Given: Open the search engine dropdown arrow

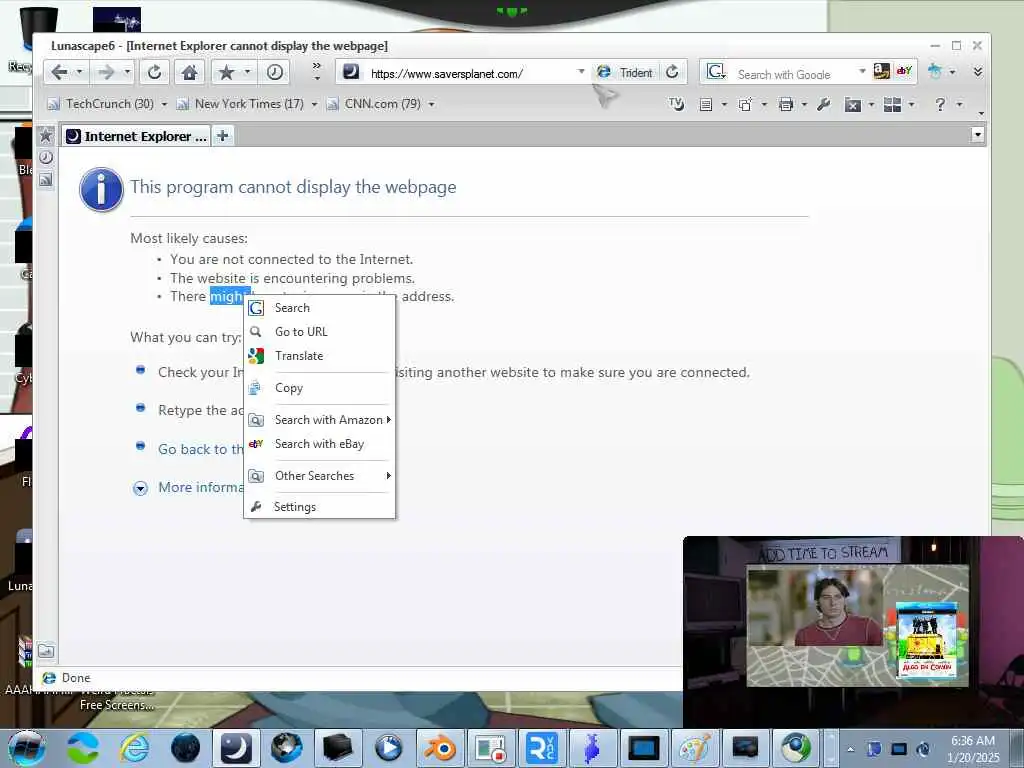Looking at the screenshot, I should pyautogui.click(x=862, y=71).
